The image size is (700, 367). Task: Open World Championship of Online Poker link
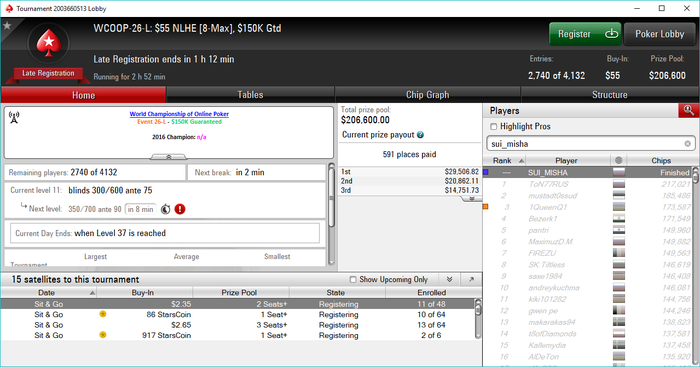click(x=179, y=114)
